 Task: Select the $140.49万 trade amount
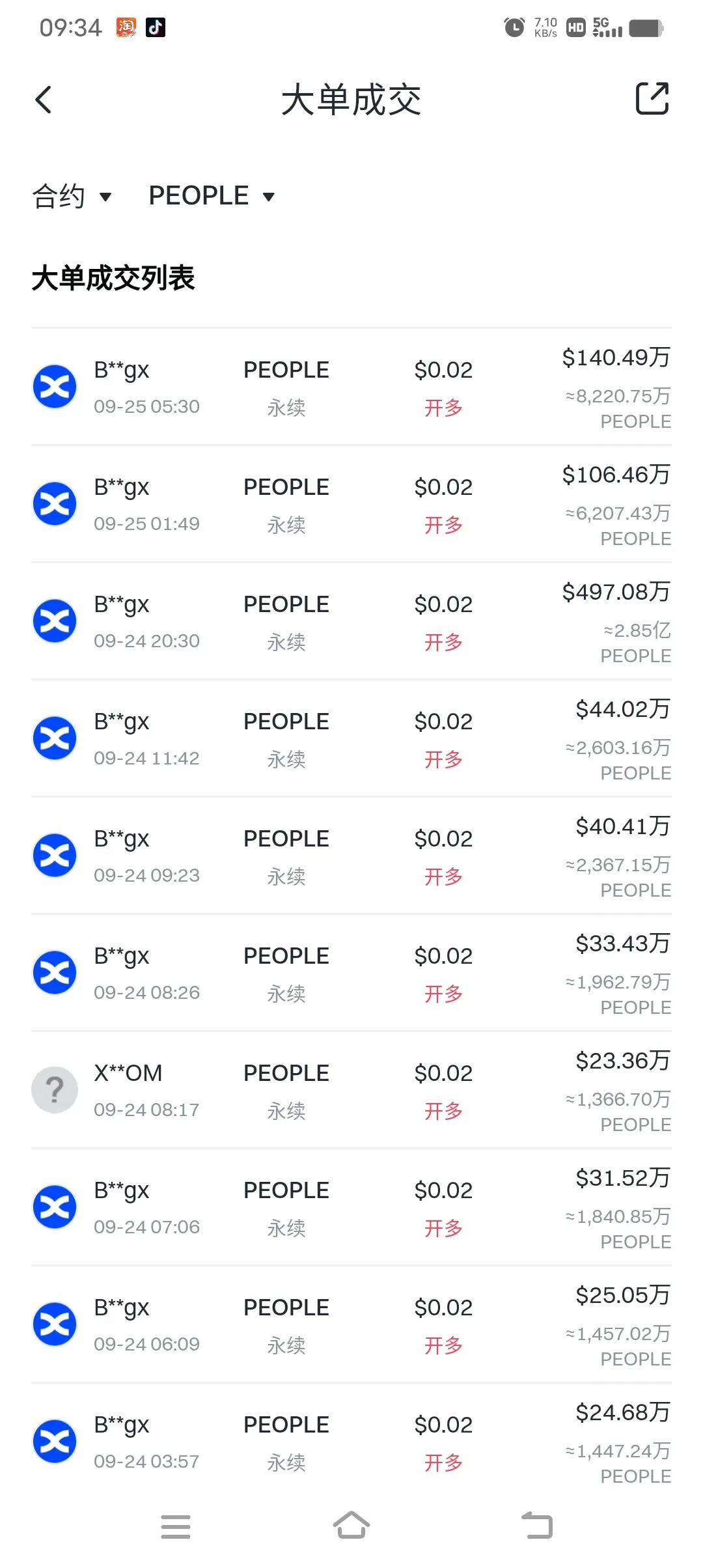tap(616, 357)
